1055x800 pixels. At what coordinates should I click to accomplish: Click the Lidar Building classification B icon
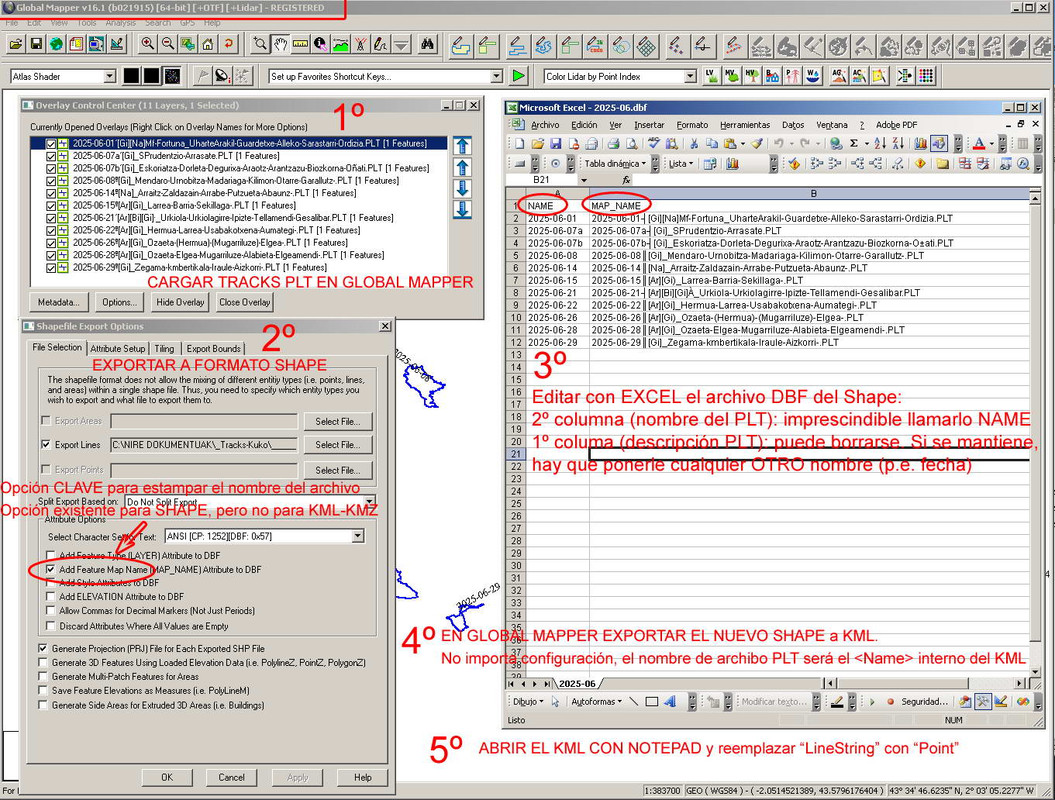coord(772,76)
